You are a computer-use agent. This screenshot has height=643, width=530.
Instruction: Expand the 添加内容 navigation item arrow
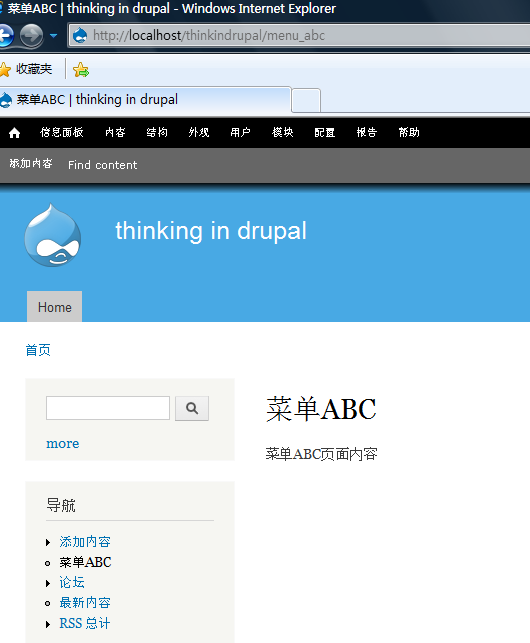[48, 543]
